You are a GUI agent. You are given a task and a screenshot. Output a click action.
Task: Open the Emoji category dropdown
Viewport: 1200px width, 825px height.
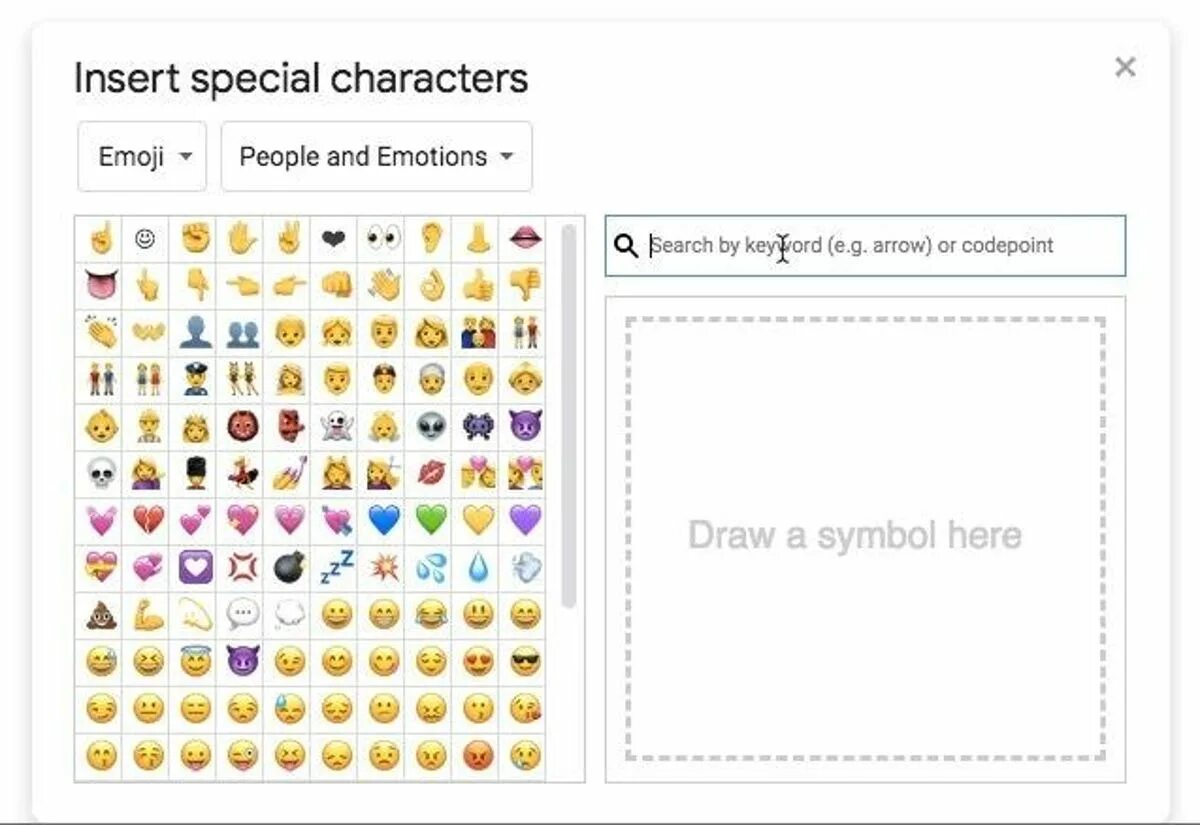click(142, 157)
